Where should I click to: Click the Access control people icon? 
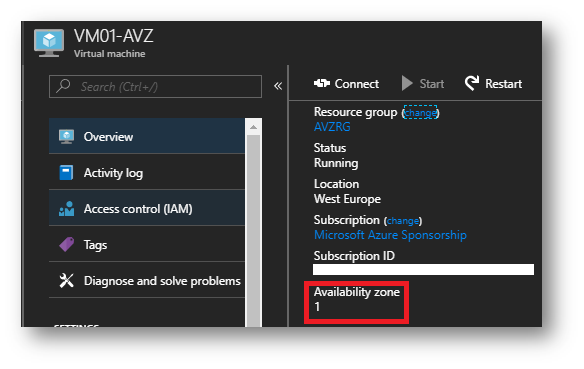point(66,209)
